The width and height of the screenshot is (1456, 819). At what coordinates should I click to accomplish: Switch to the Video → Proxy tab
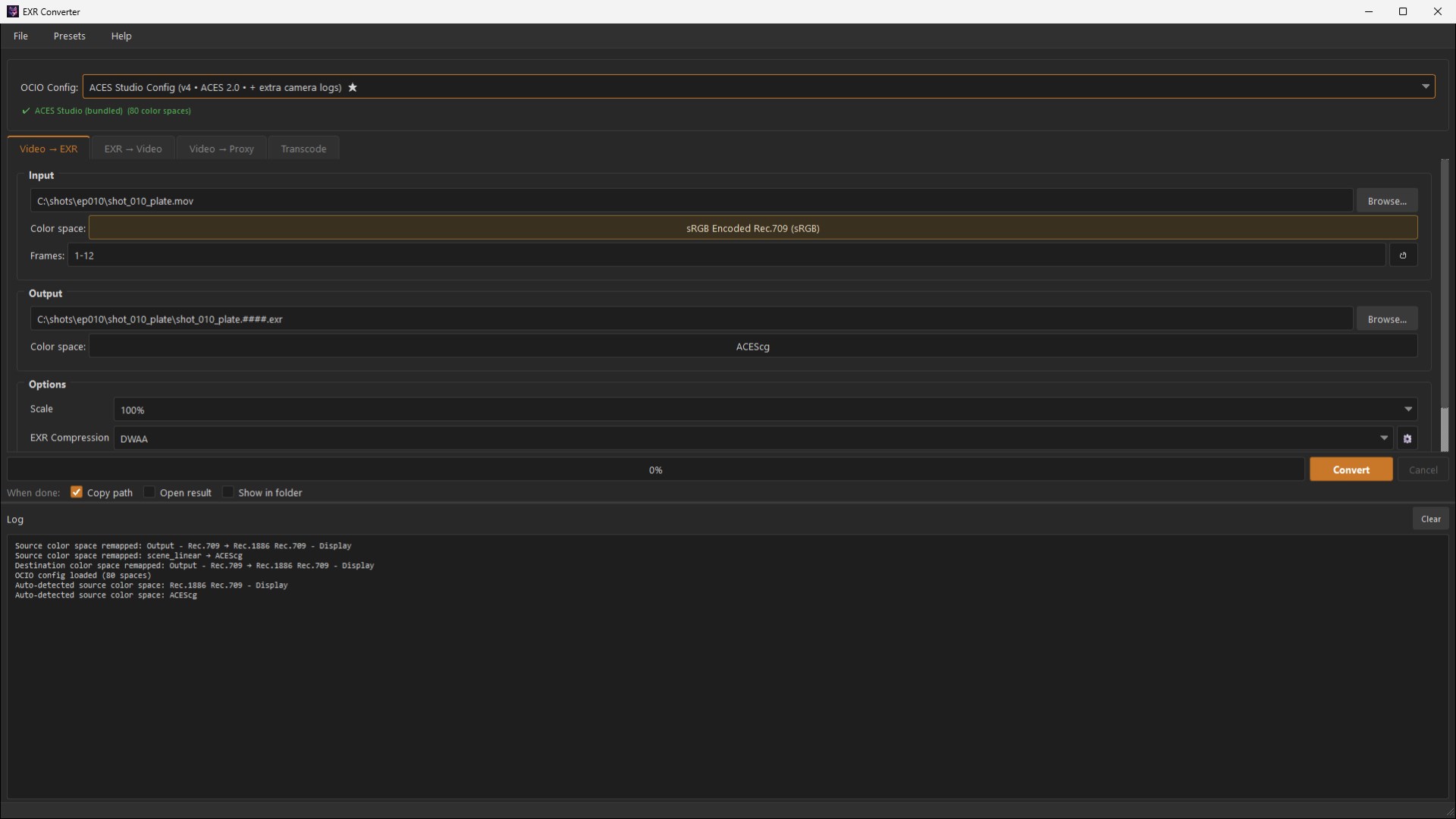221,149
